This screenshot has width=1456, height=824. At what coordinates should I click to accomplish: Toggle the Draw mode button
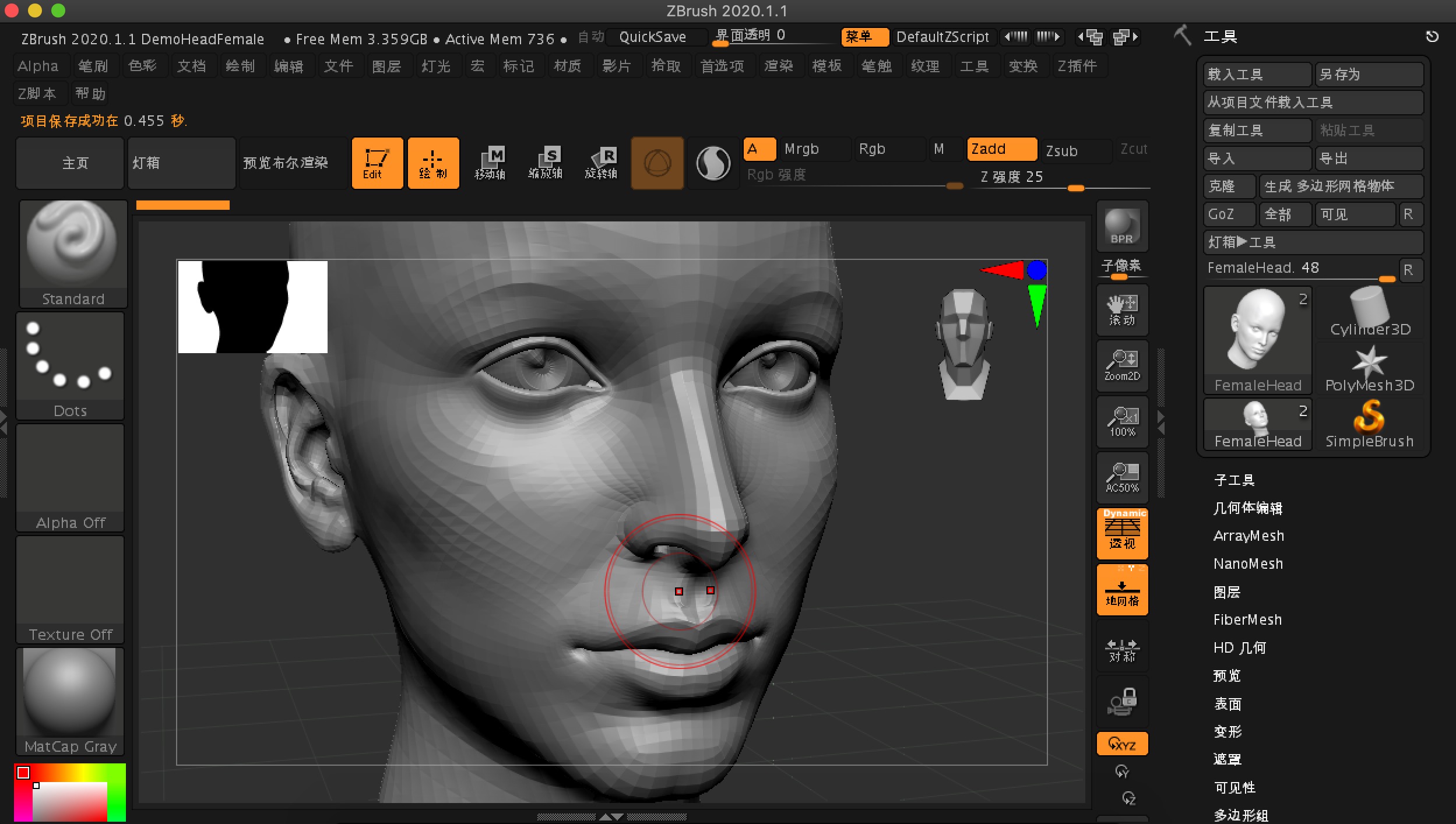pyautogui.click(x=433, y=163)
